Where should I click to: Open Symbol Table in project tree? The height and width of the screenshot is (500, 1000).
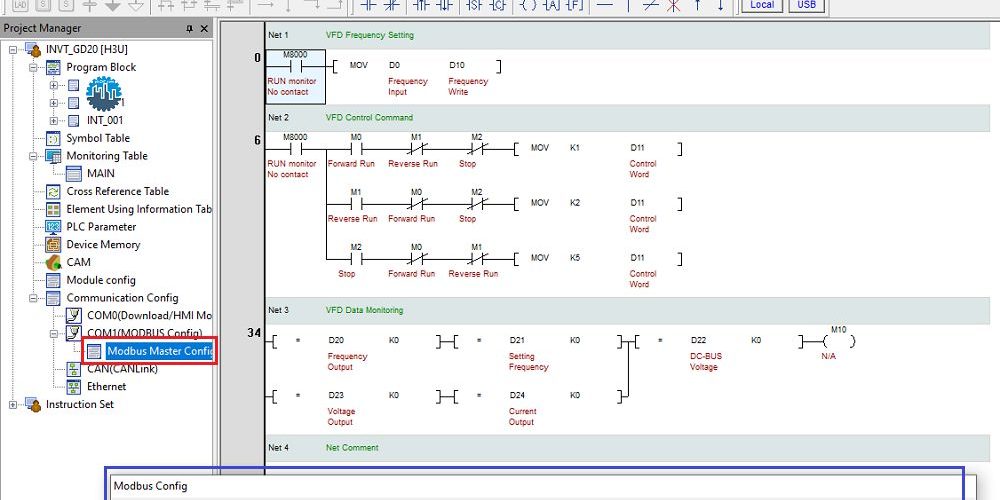point(98,138)
